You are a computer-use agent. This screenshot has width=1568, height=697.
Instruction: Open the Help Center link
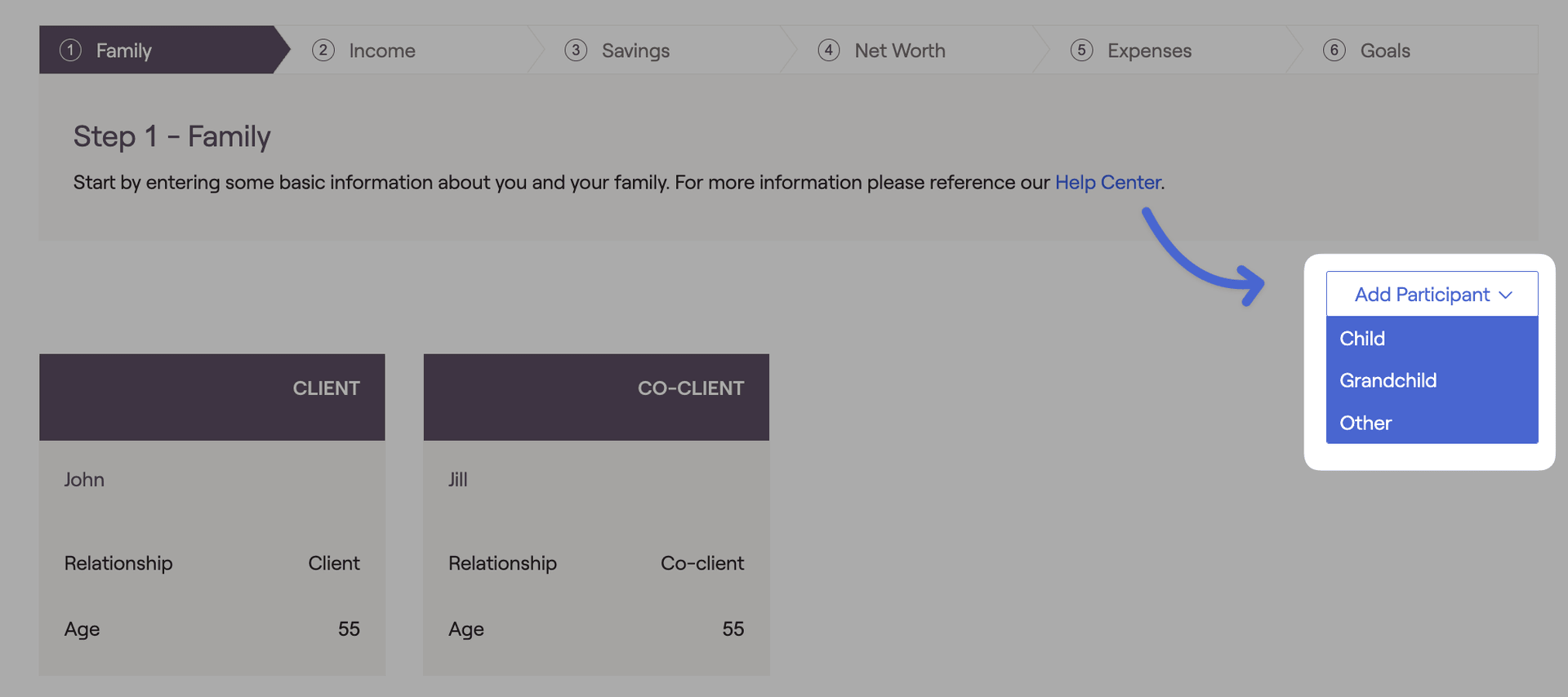(1107, 182)
